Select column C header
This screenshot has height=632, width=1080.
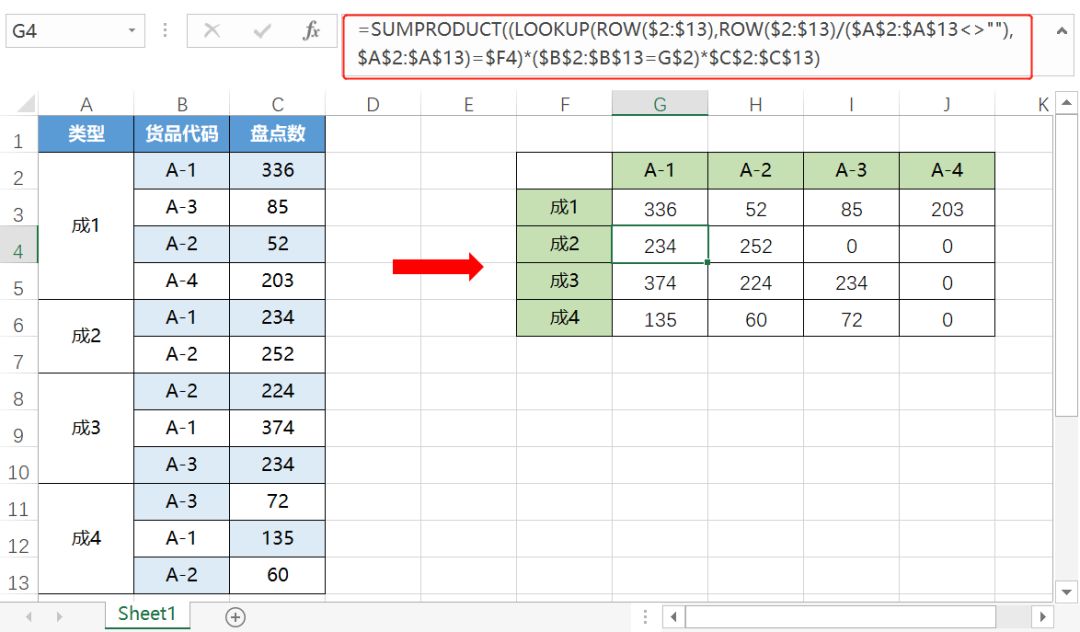(x=278, y=105)
